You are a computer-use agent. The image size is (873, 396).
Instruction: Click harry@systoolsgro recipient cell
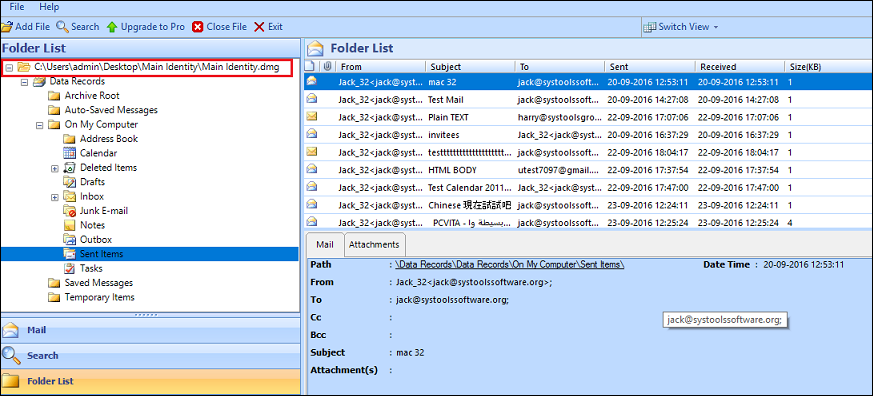pyautogui.click(x=560, y=117)
